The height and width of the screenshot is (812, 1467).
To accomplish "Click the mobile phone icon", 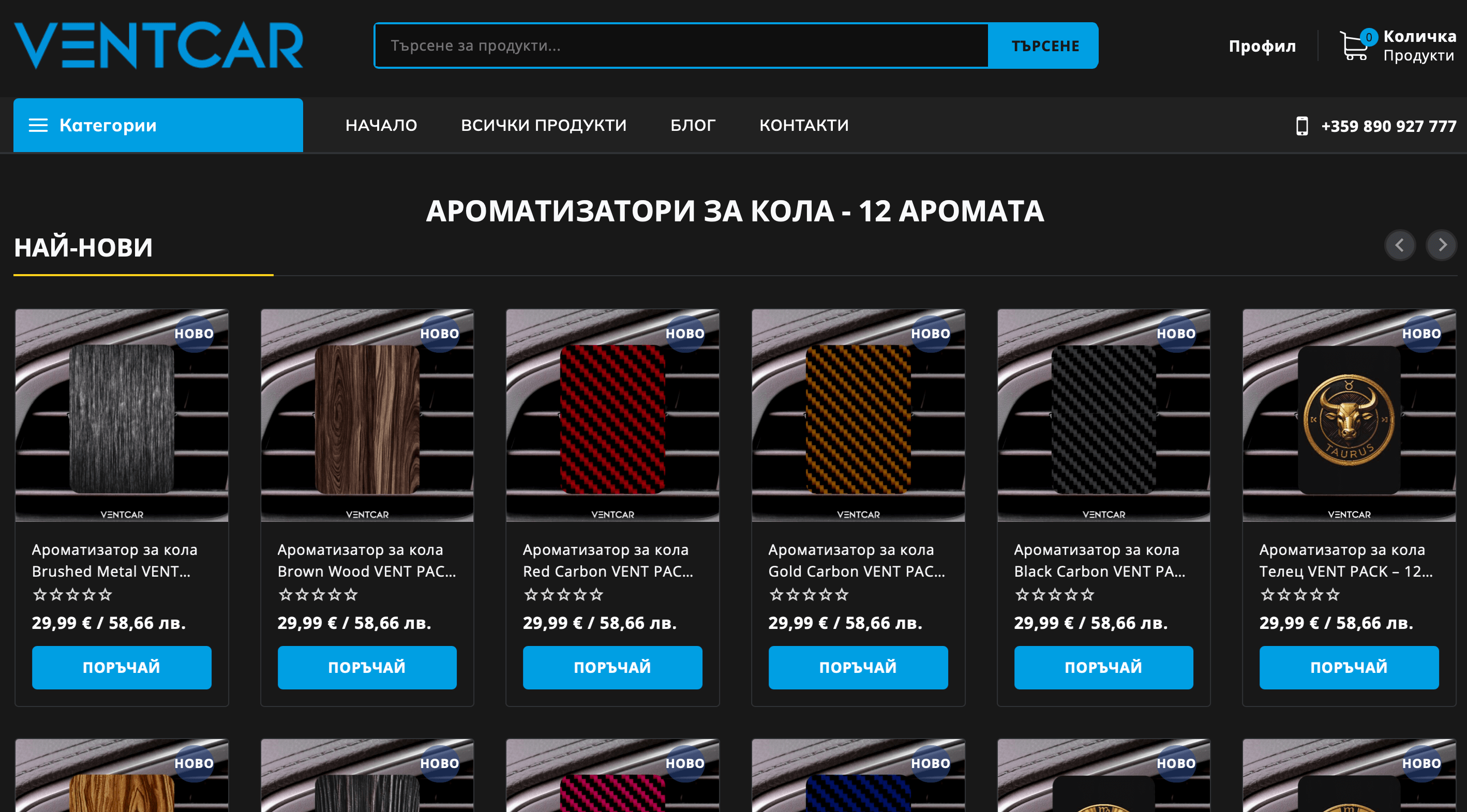I will [1302, 126].
